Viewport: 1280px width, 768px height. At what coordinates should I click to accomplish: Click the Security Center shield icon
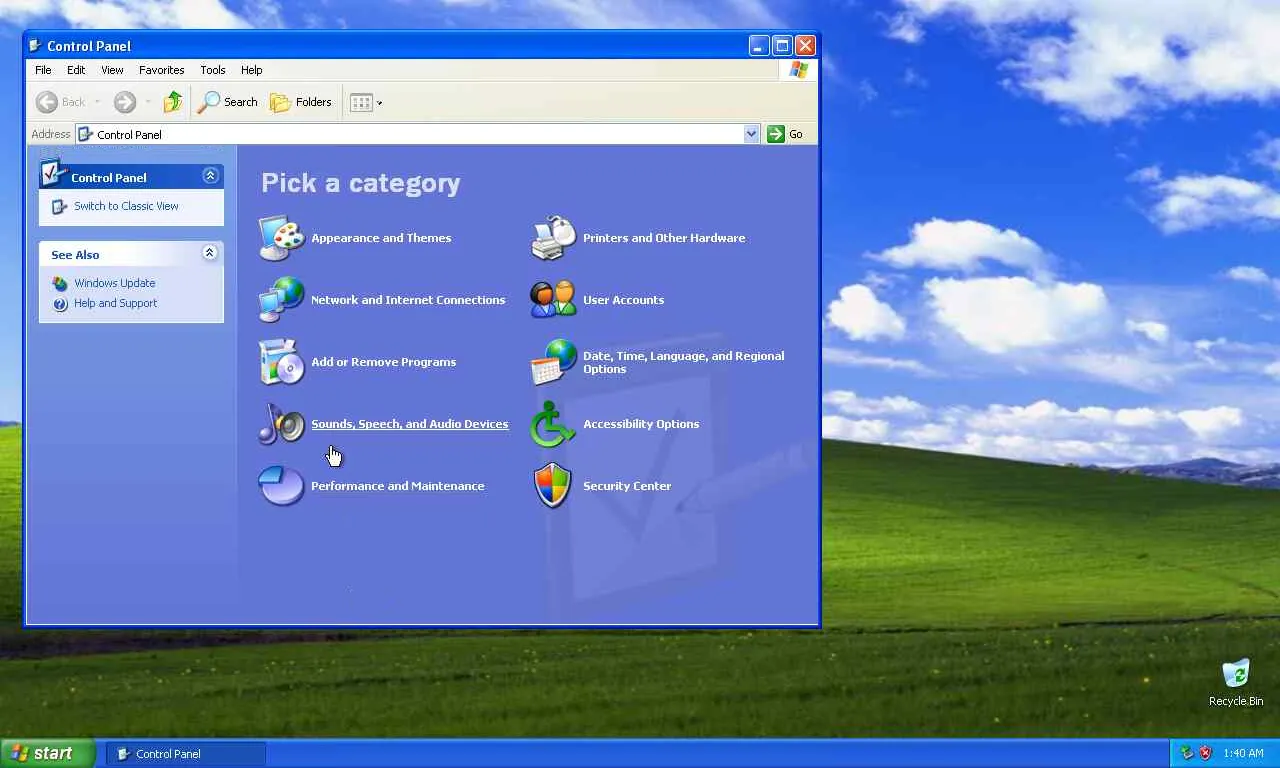coord(554,486)
